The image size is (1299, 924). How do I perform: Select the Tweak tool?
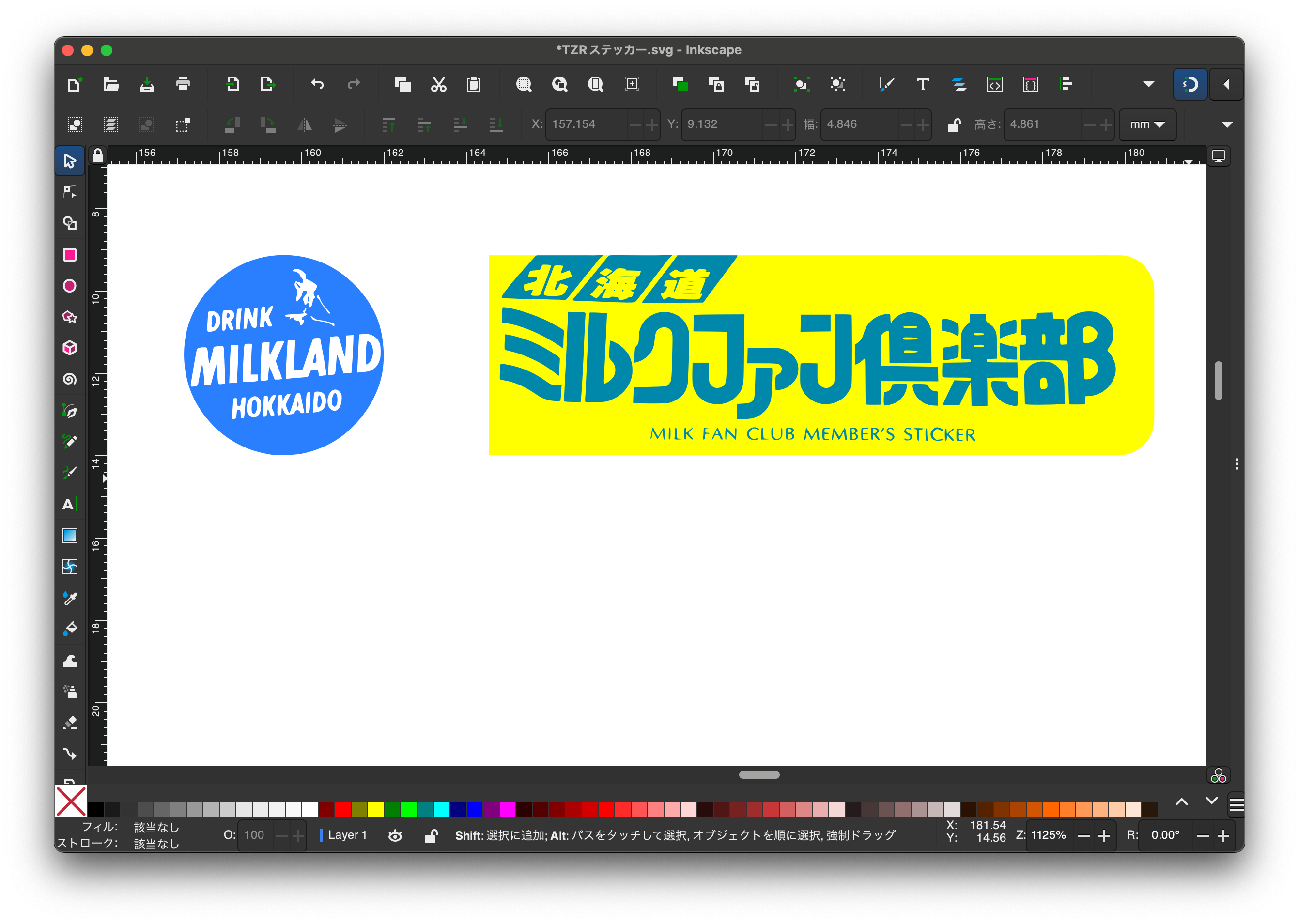(70, 661)
